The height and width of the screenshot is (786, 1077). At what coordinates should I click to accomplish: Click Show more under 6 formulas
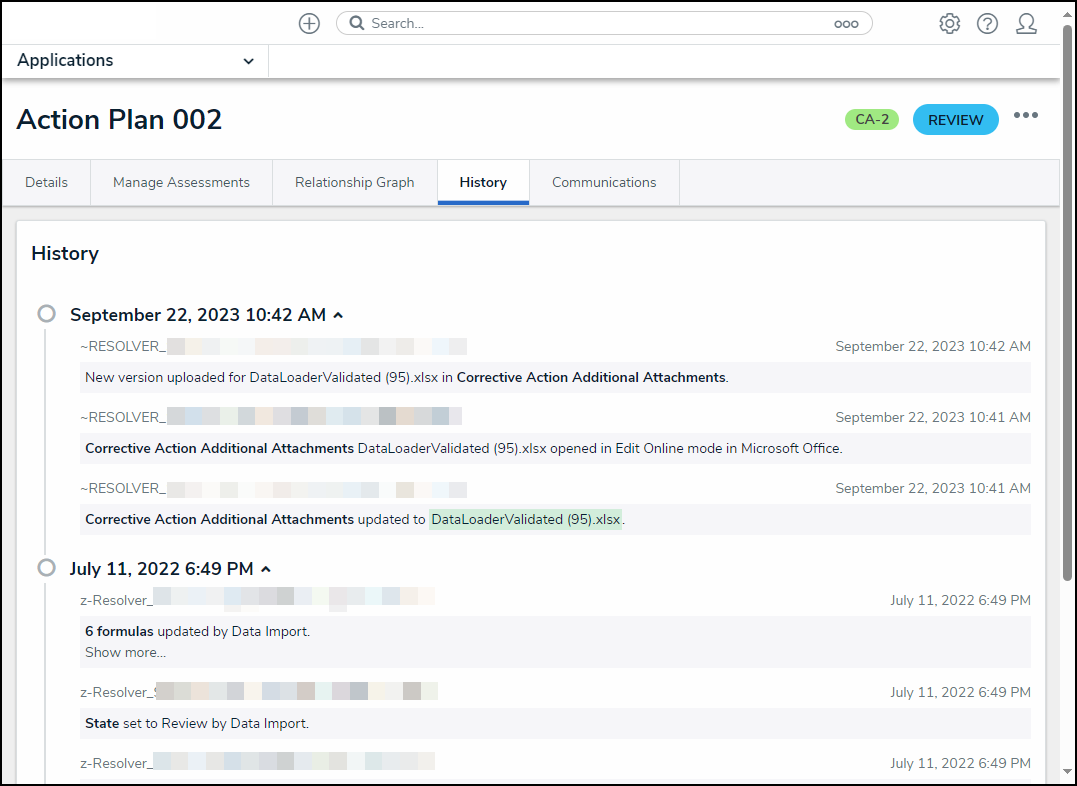coord(125,653)
